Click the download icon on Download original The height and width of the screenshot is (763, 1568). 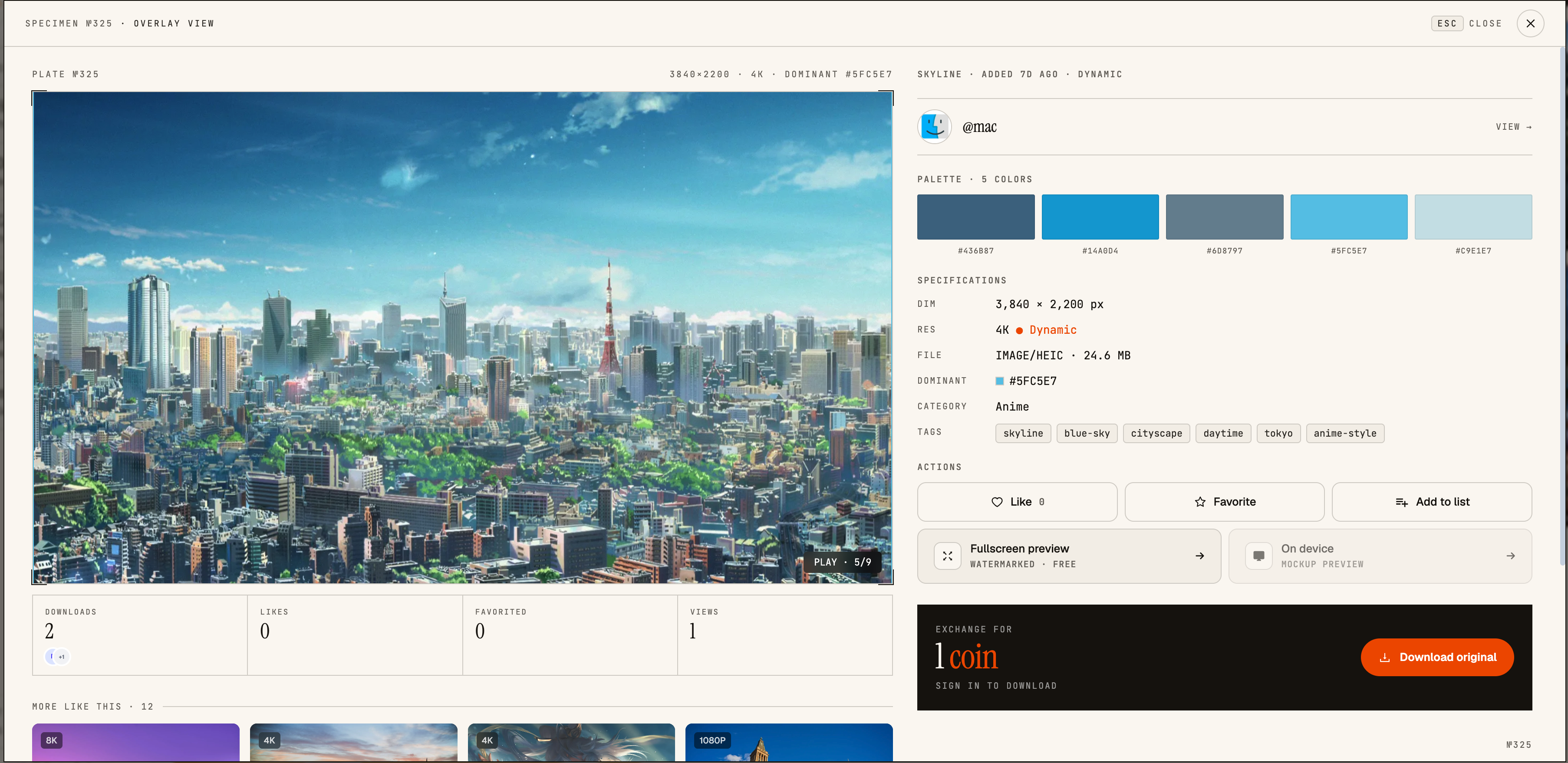click(1385, 657)
